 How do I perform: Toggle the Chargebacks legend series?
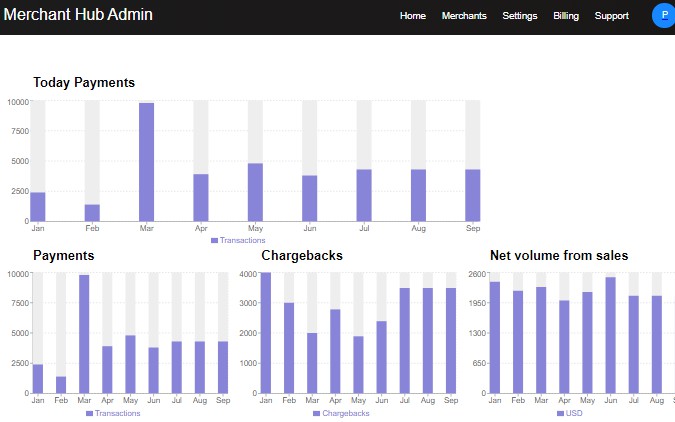pos(341,413)
